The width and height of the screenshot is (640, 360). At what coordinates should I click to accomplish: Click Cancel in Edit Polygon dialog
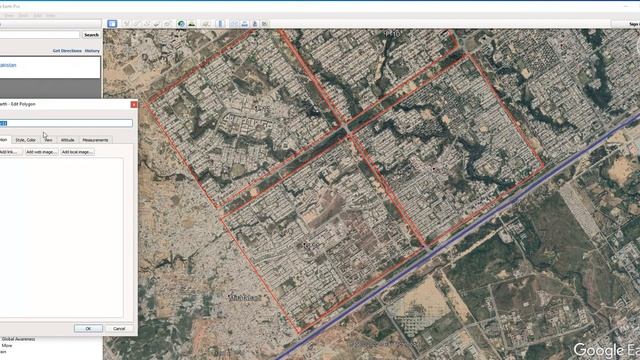[x=119, y=328]
